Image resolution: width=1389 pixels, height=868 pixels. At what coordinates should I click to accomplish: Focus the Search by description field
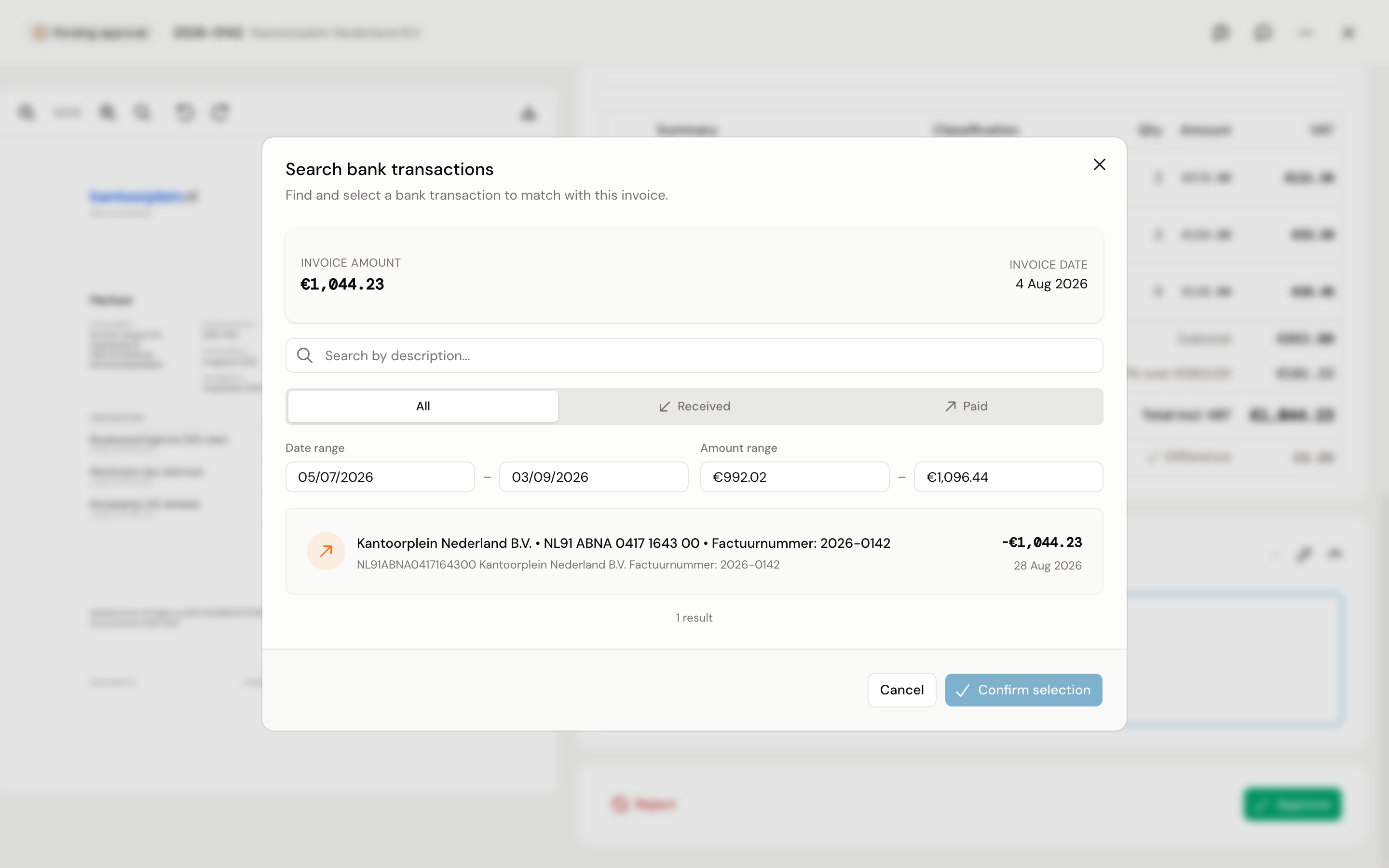click(x=694, y=355)
